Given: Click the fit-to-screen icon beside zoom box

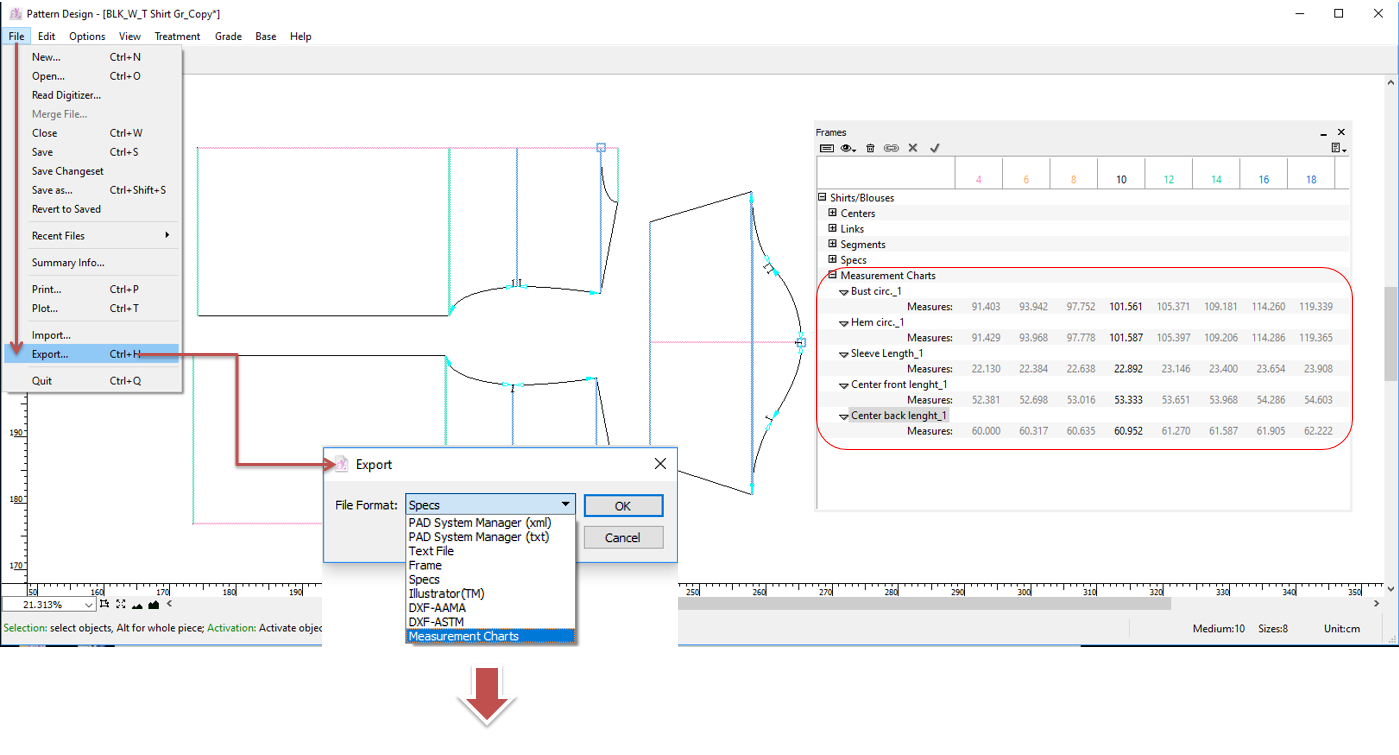Looking at the screenshot, I should pyautogui.click(x=121, y=604).
